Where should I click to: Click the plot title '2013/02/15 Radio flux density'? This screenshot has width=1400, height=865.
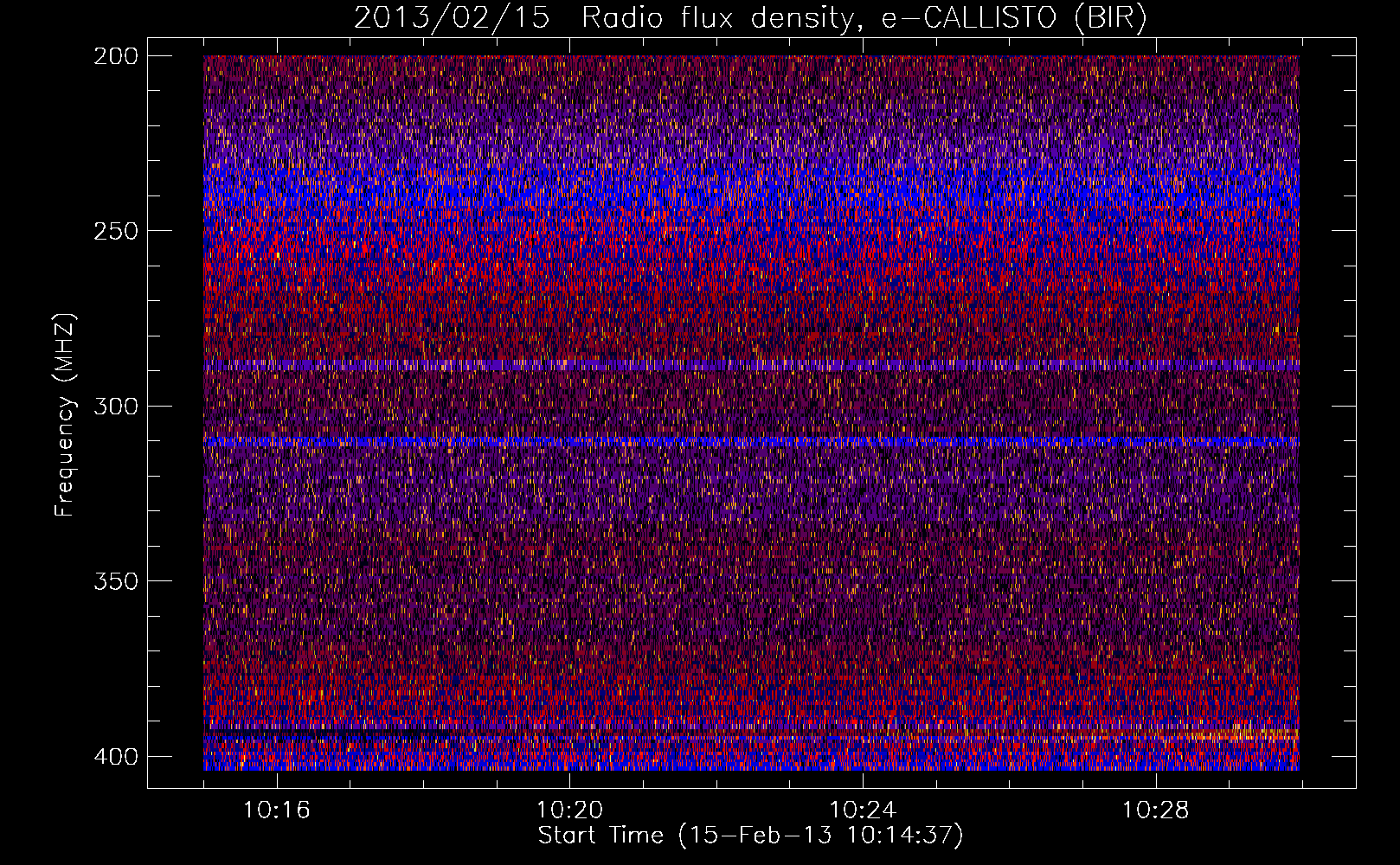coord(750,18)
